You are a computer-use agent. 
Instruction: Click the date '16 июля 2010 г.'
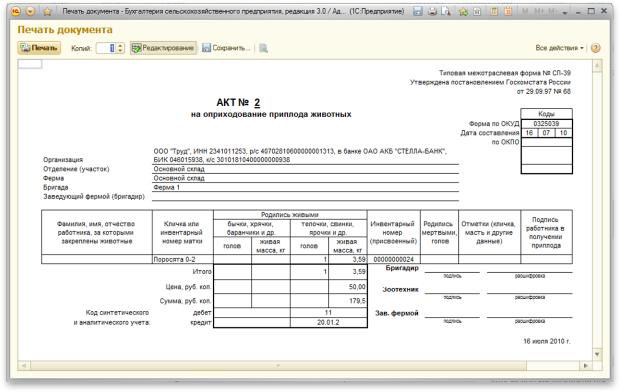pos(547,341)
